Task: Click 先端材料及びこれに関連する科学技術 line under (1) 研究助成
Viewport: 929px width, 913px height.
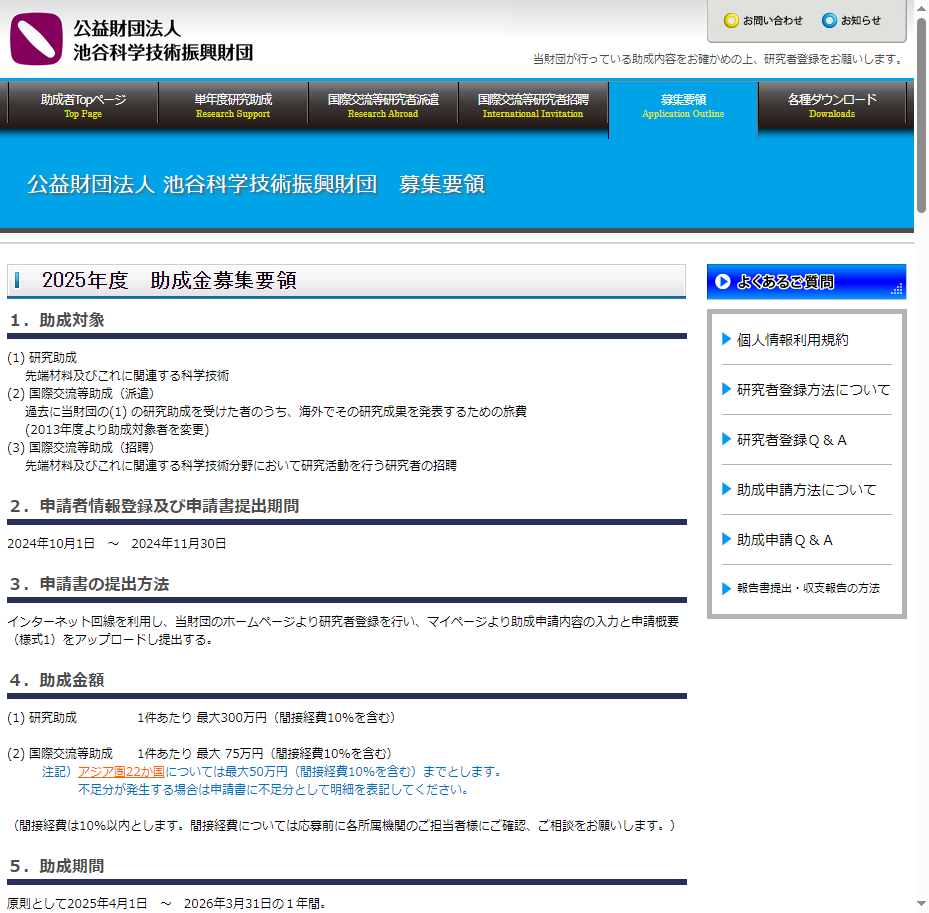Action: 127,376
